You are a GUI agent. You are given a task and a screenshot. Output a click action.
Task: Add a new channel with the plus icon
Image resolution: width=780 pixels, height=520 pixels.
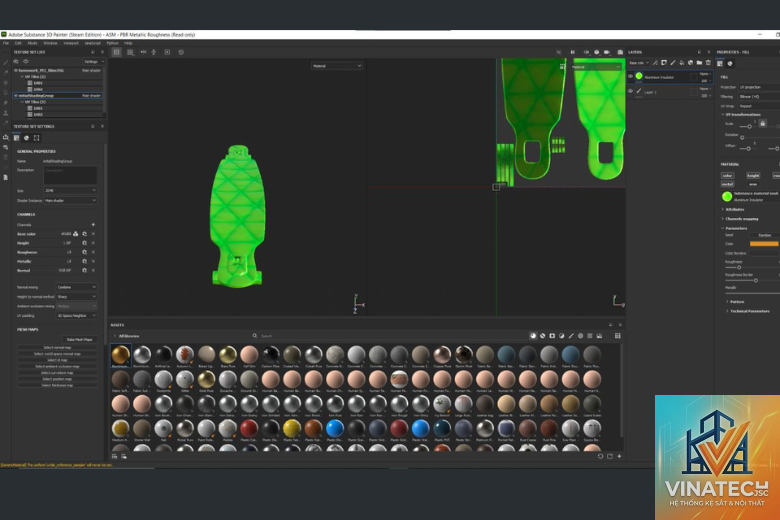[93, 224]
